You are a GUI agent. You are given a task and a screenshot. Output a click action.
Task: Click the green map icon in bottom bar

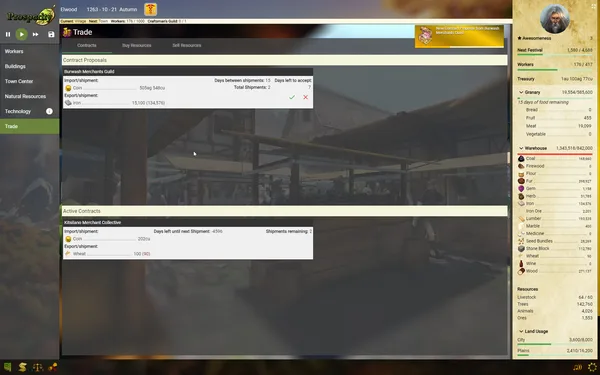8,367
